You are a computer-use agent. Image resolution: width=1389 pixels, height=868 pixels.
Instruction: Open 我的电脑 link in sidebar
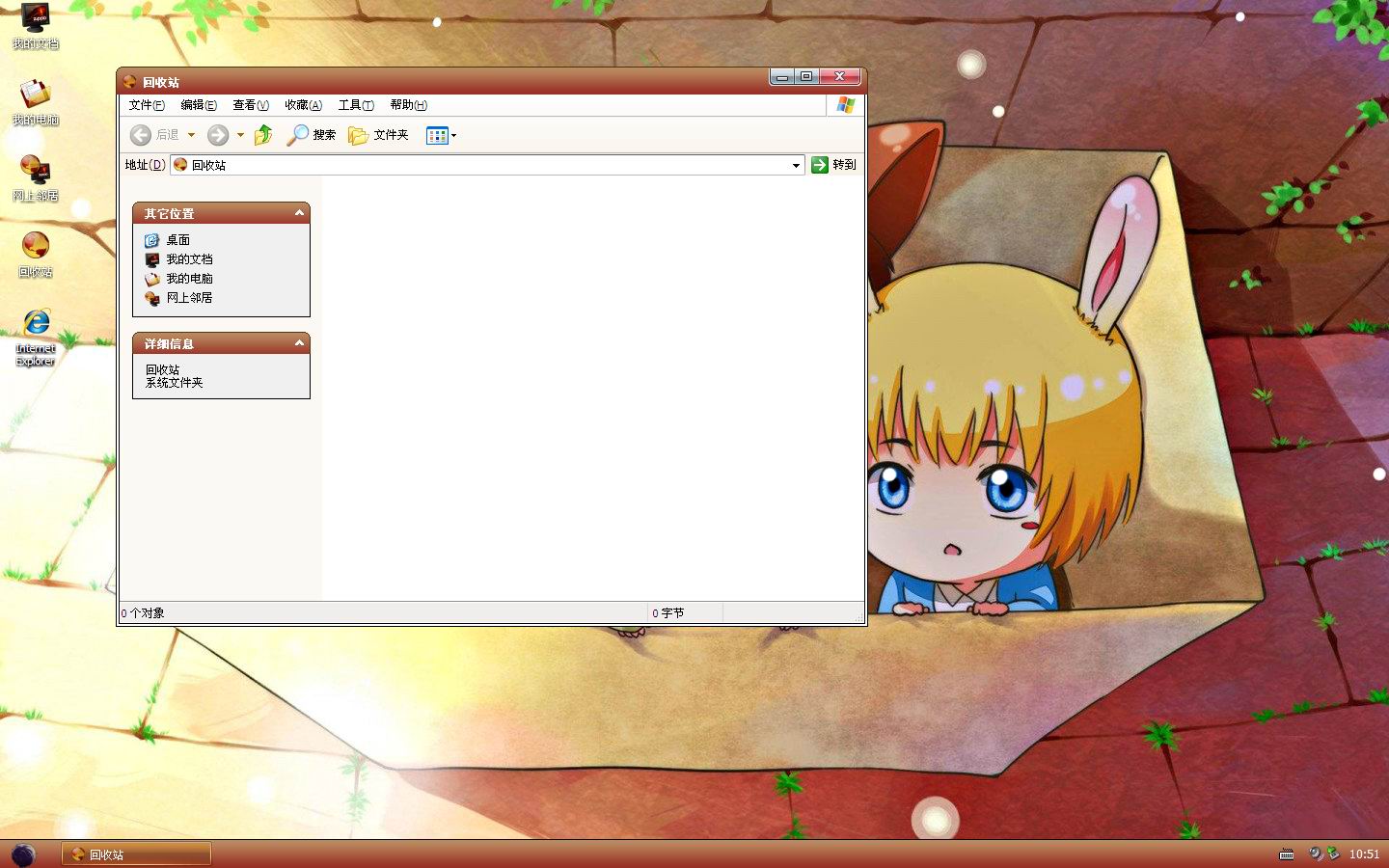[x=189, y=279]
